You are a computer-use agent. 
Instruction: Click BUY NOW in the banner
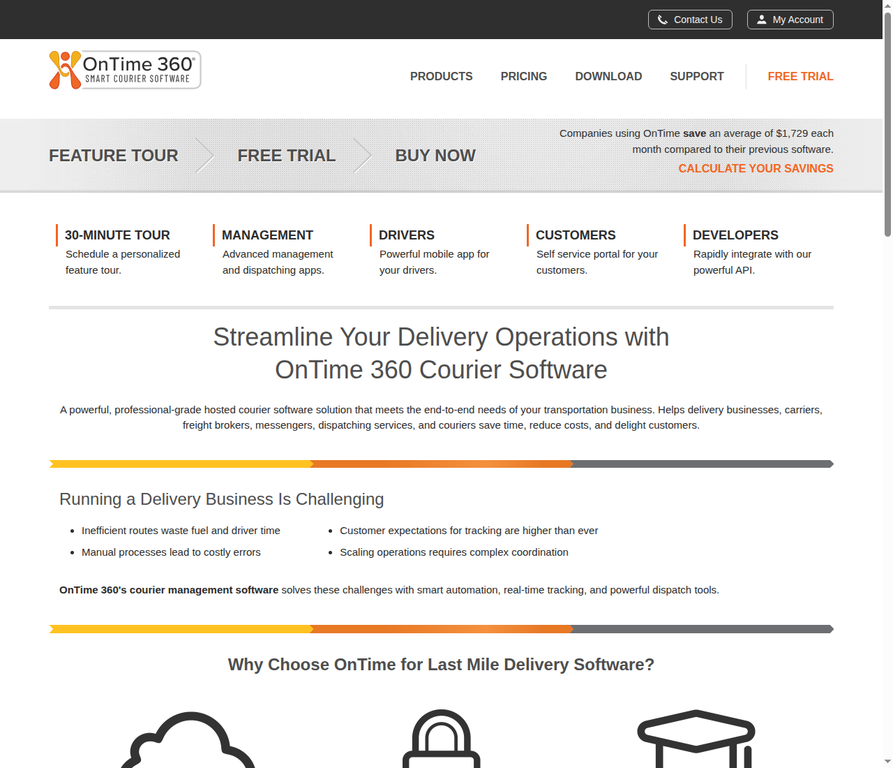[435, 155]
